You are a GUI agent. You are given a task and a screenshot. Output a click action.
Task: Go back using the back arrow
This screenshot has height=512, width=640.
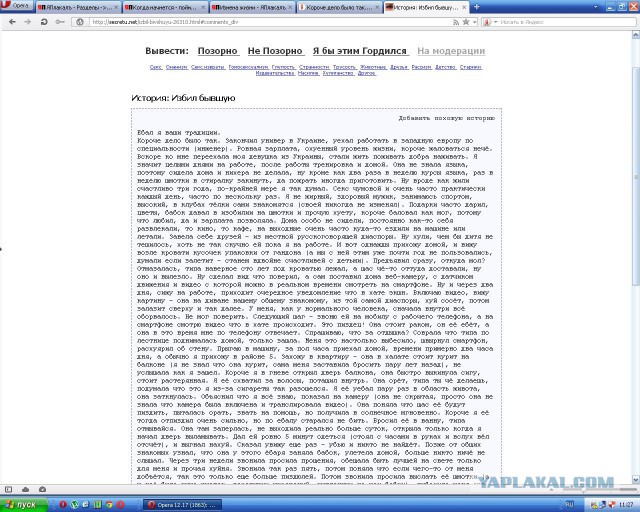tap(12, 22)
